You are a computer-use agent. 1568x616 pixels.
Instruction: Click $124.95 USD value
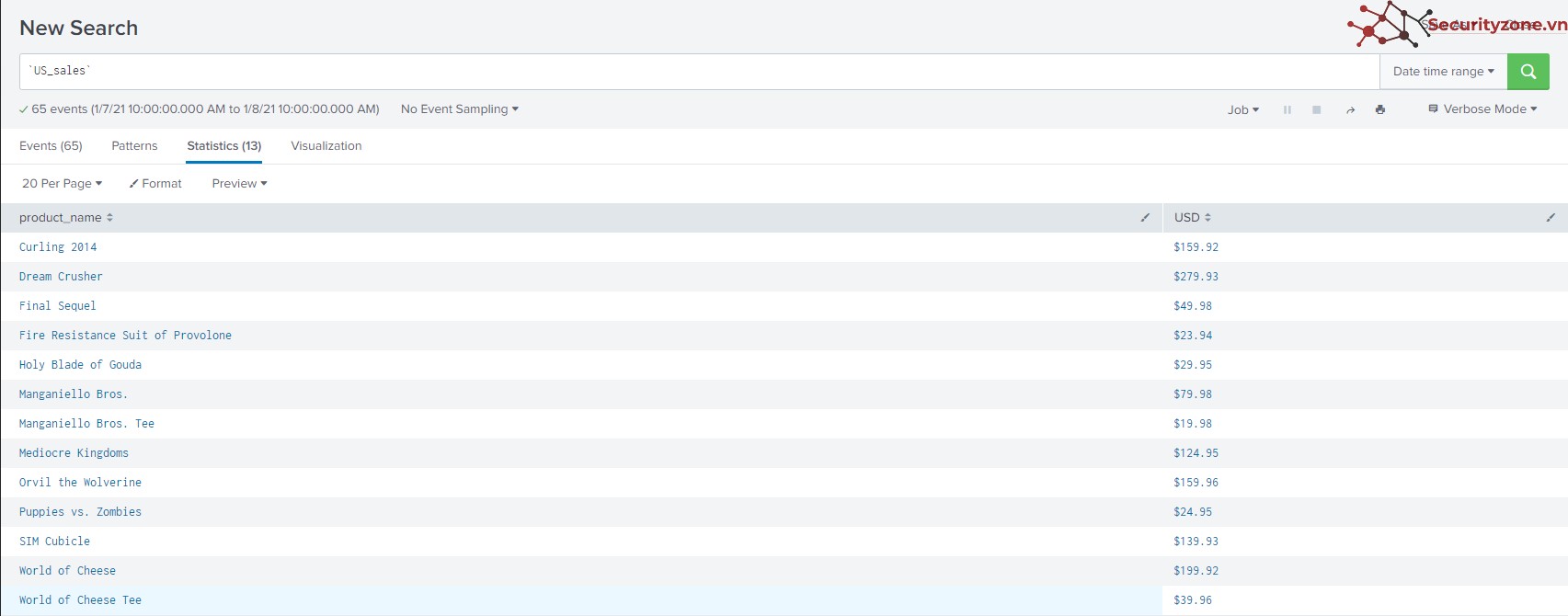click(x=1196, y=453)
